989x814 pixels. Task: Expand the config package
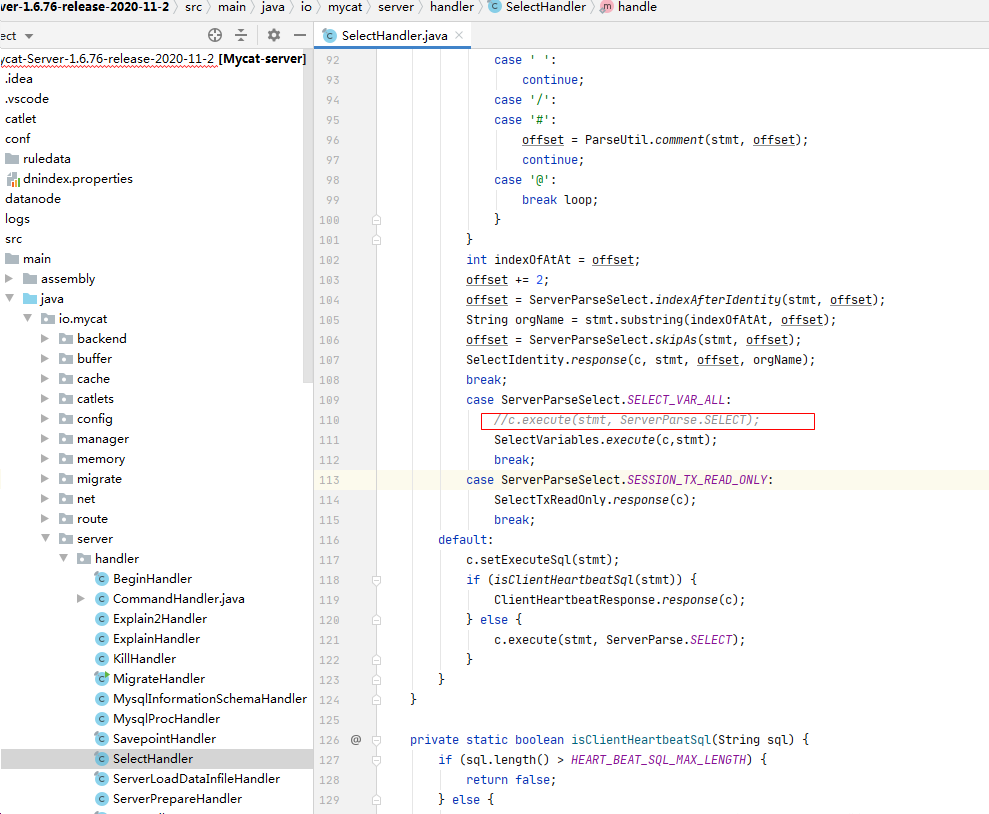[45, 419]
